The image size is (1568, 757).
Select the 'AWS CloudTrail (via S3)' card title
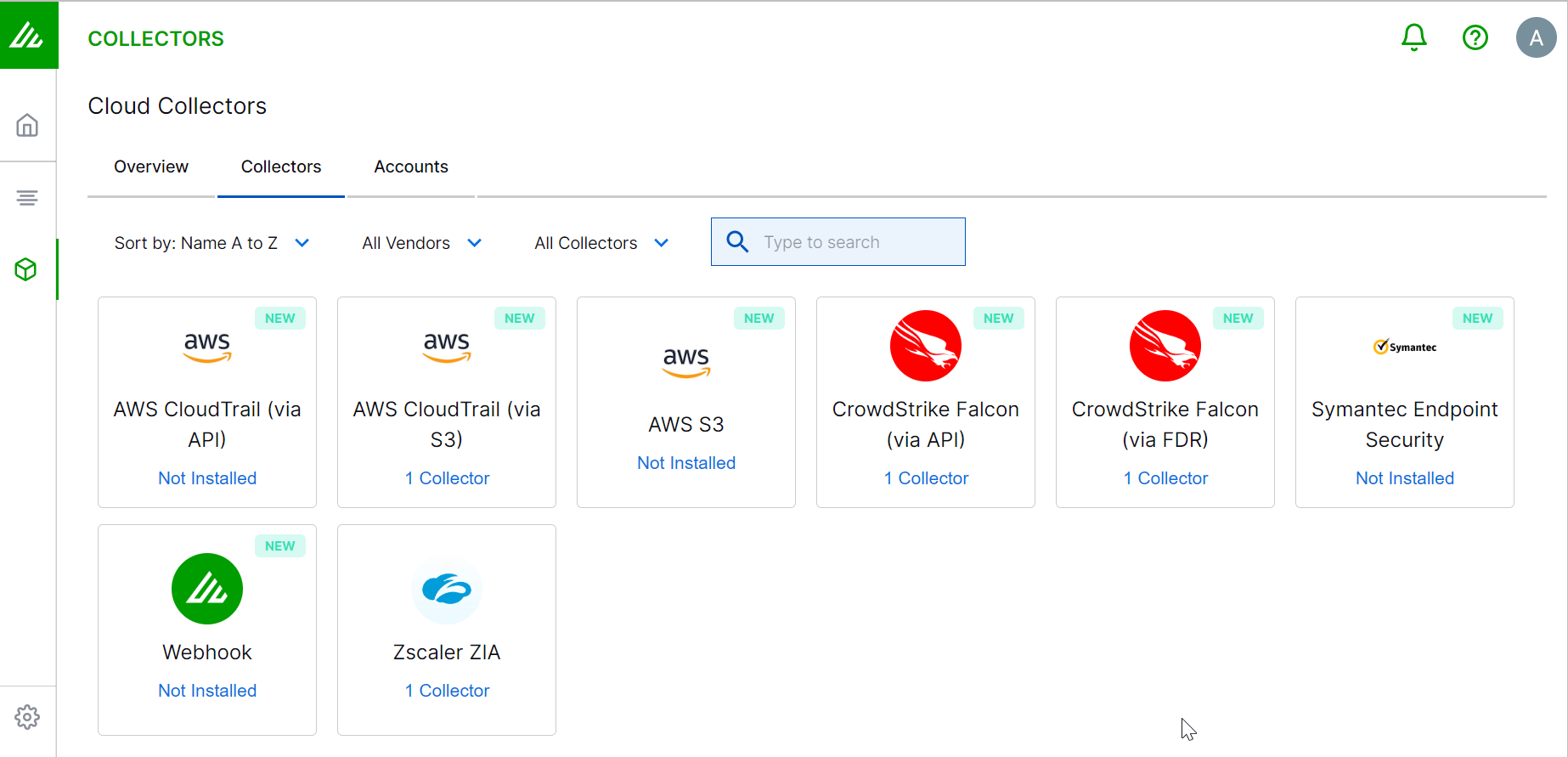point(447,425)
